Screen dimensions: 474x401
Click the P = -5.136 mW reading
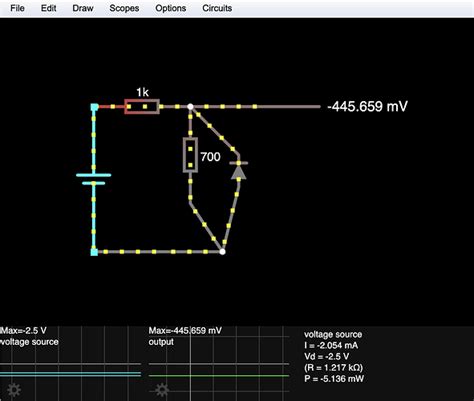click(x=334, y=379)
